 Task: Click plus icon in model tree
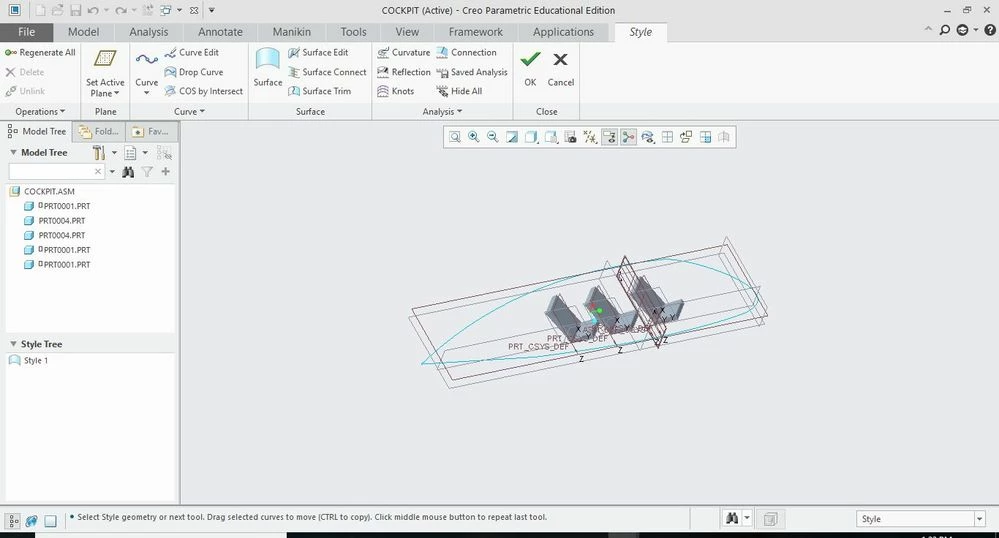pos(166,171)
